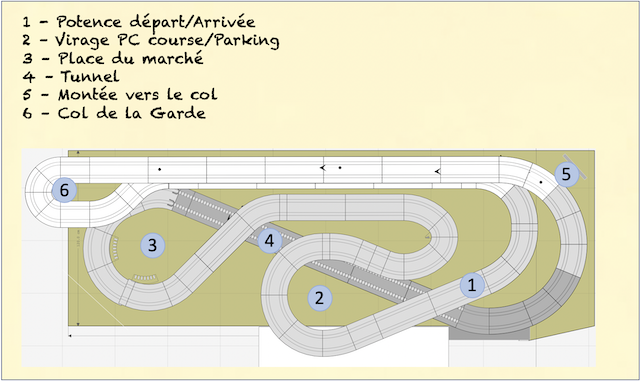This screenshot has width=640, height=381.
Task: Click circle marker 6 at the hairpin
Action: click(64, 190)
